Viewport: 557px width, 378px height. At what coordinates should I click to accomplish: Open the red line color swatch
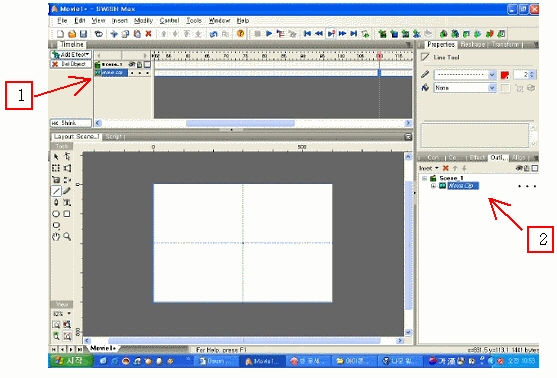click(505, 75)
